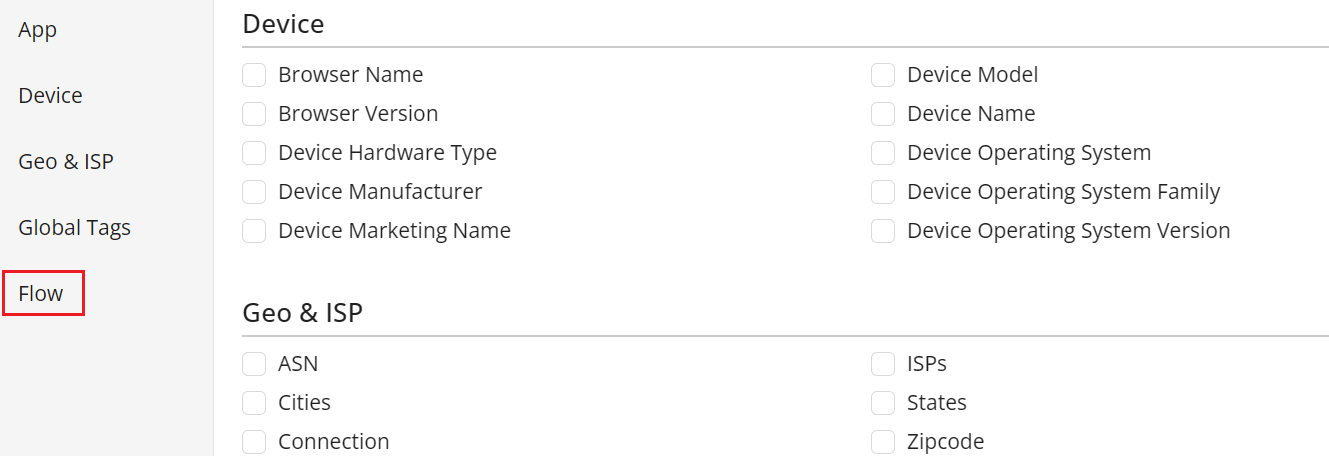Tick the Device Hardware Type checkbox
Image resolution: width=1329 pixels, height=456 pixels.
coord(254,153)
